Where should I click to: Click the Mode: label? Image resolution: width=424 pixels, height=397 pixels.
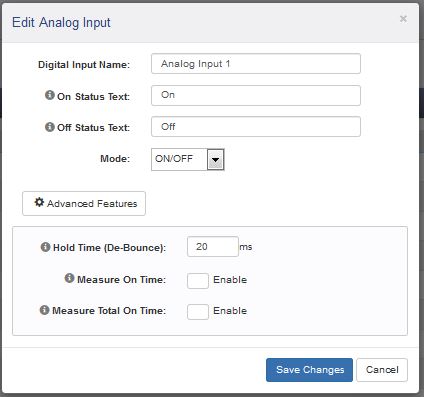tap(115, 159)
